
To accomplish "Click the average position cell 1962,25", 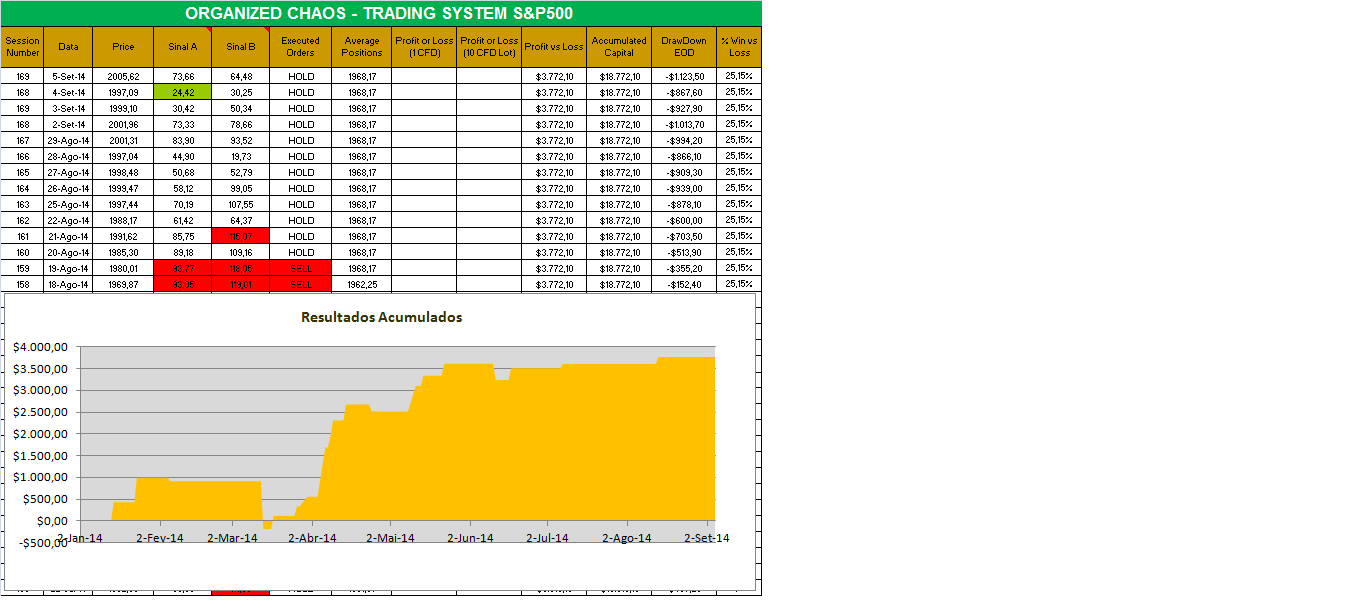I will pos(362,284).
